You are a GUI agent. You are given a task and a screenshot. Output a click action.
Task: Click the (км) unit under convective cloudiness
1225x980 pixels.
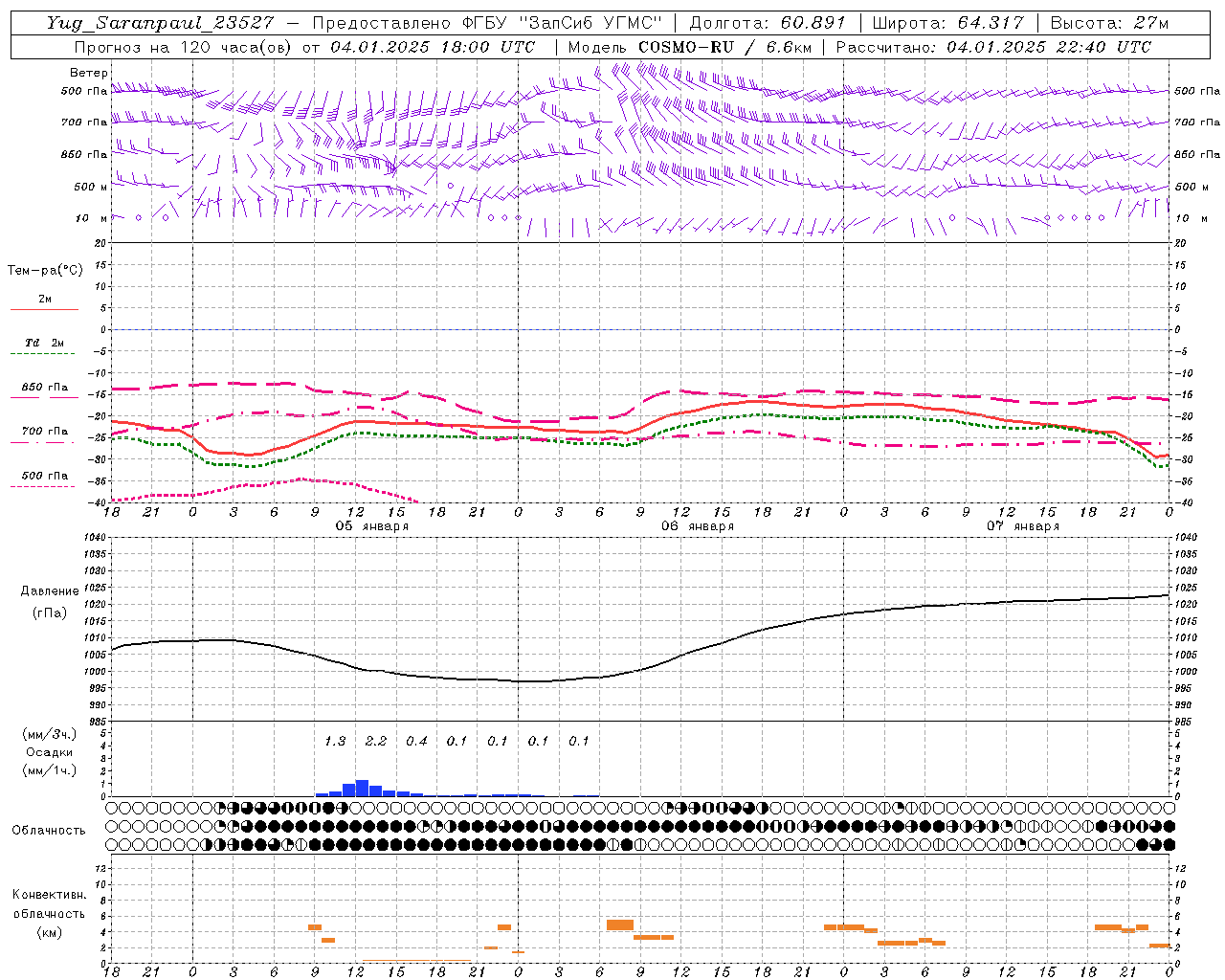coord(49,932)
